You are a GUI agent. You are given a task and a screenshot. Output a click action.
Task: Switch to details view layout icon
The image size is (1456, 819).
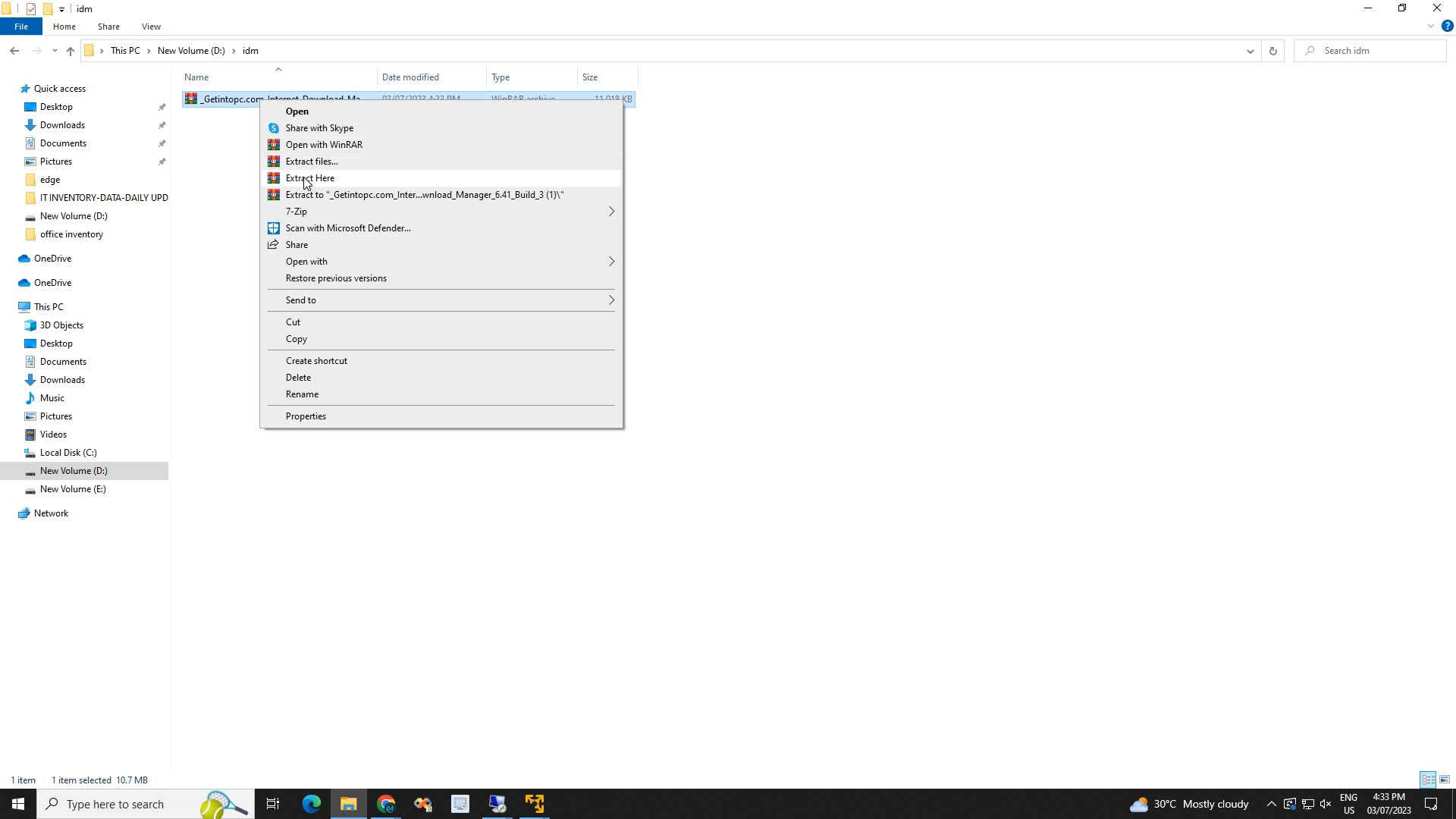pyautogui.click(x=1428, y=780)
